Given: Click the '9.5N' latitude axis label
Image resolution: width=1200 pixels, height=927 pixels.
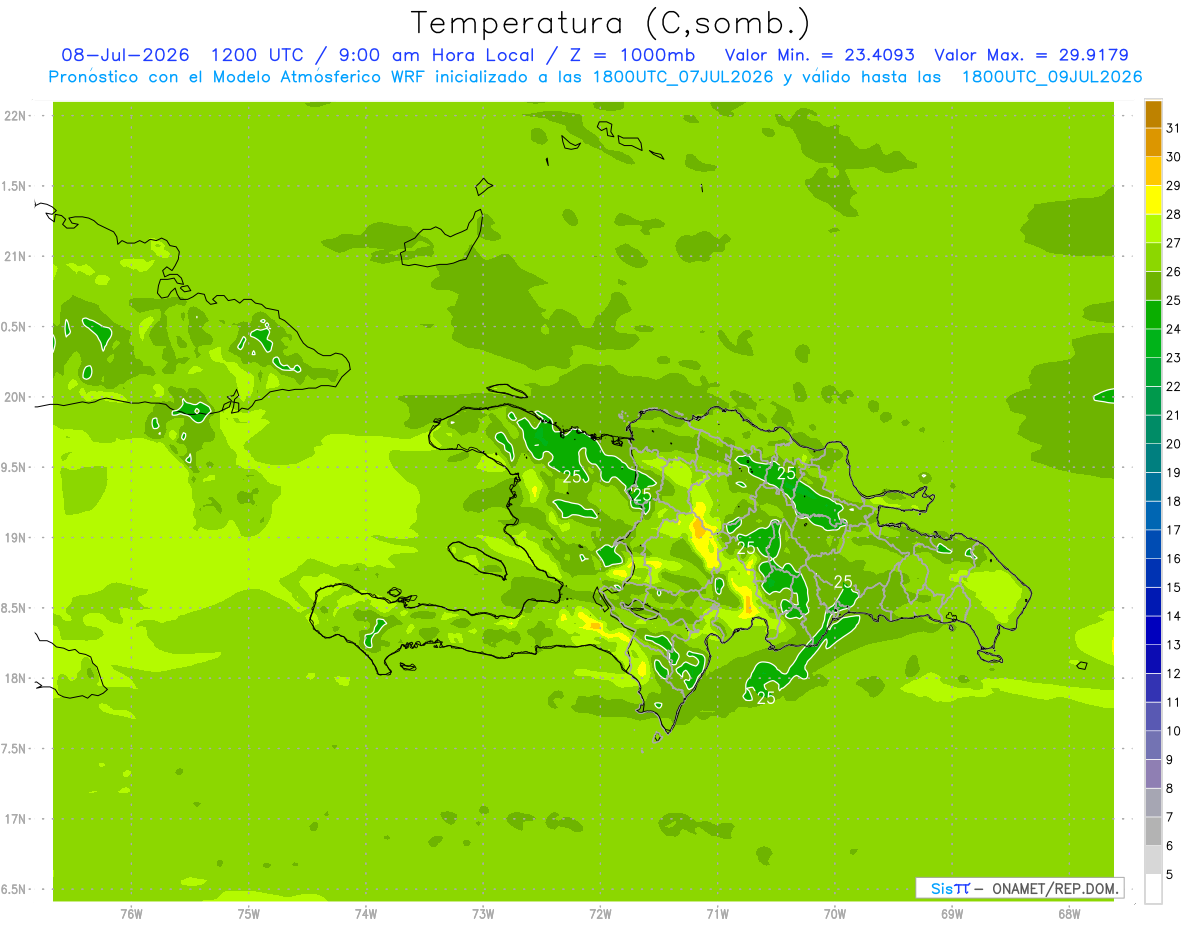Looking at the screenshot, I should (15, 467).
